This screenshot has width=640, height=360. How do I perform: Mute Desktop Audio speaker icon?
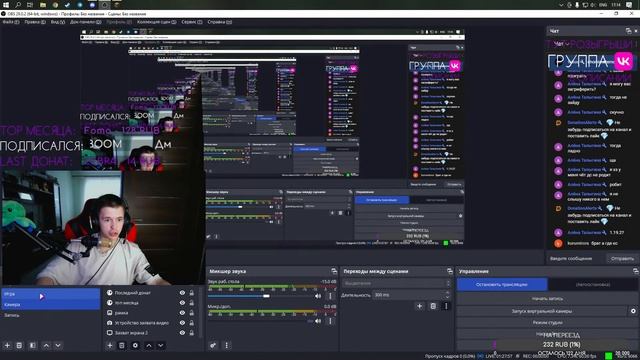[318, 296]
